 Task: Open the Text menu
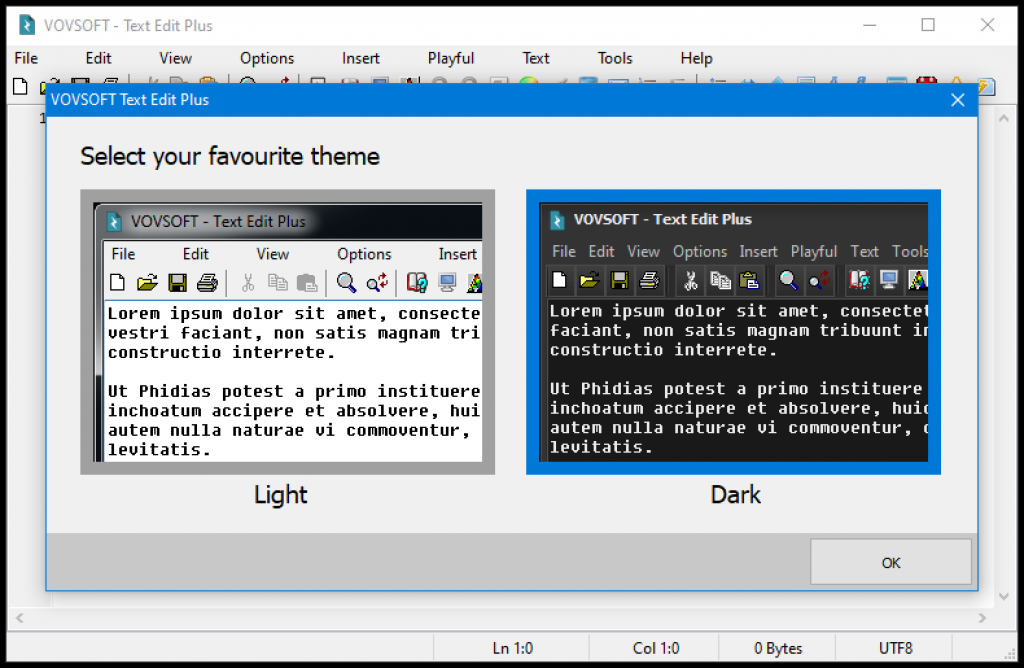click(x=536, y=58)
